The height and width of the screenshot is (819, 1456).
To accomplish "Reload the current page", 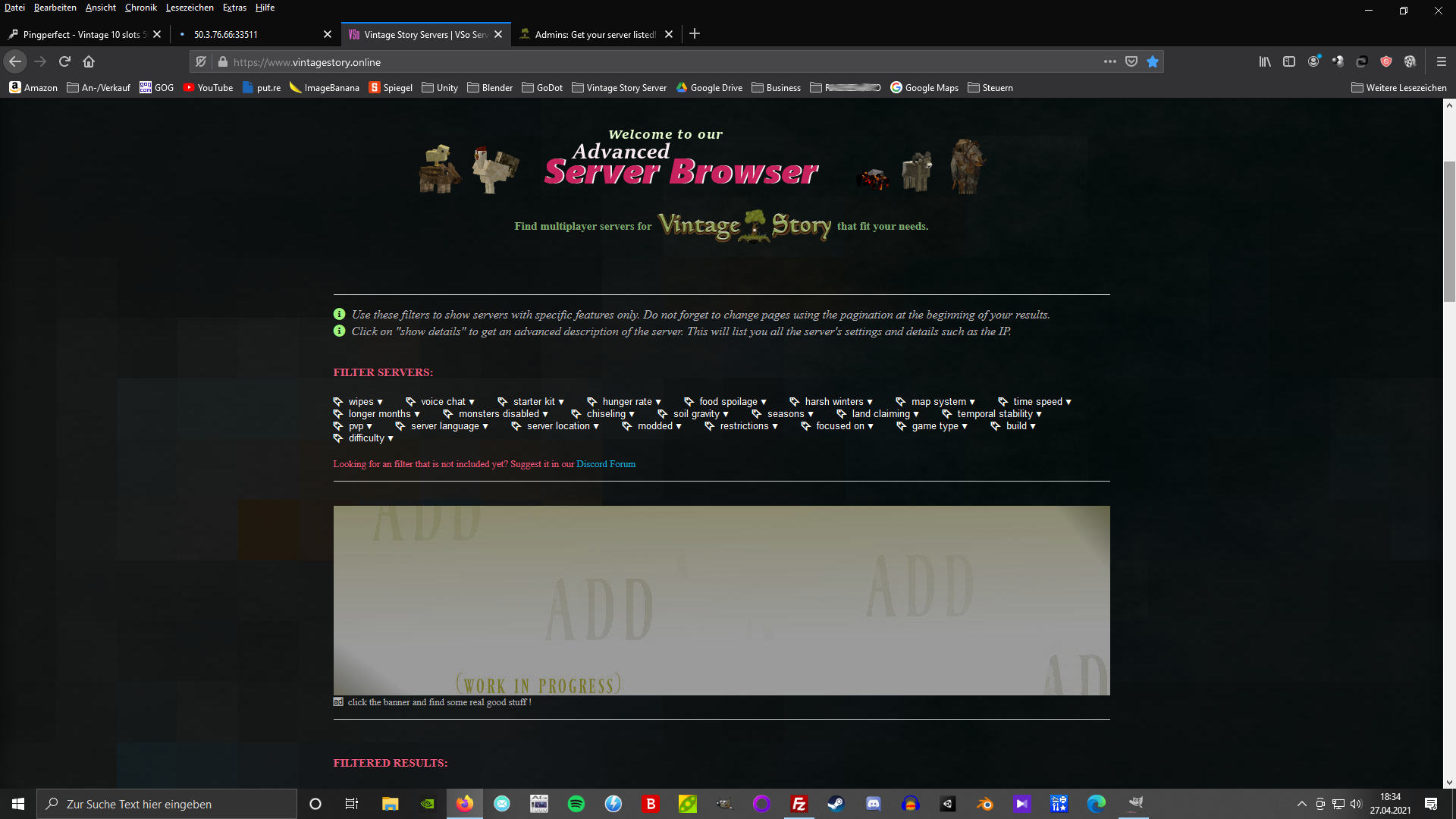I will (64, 61).
